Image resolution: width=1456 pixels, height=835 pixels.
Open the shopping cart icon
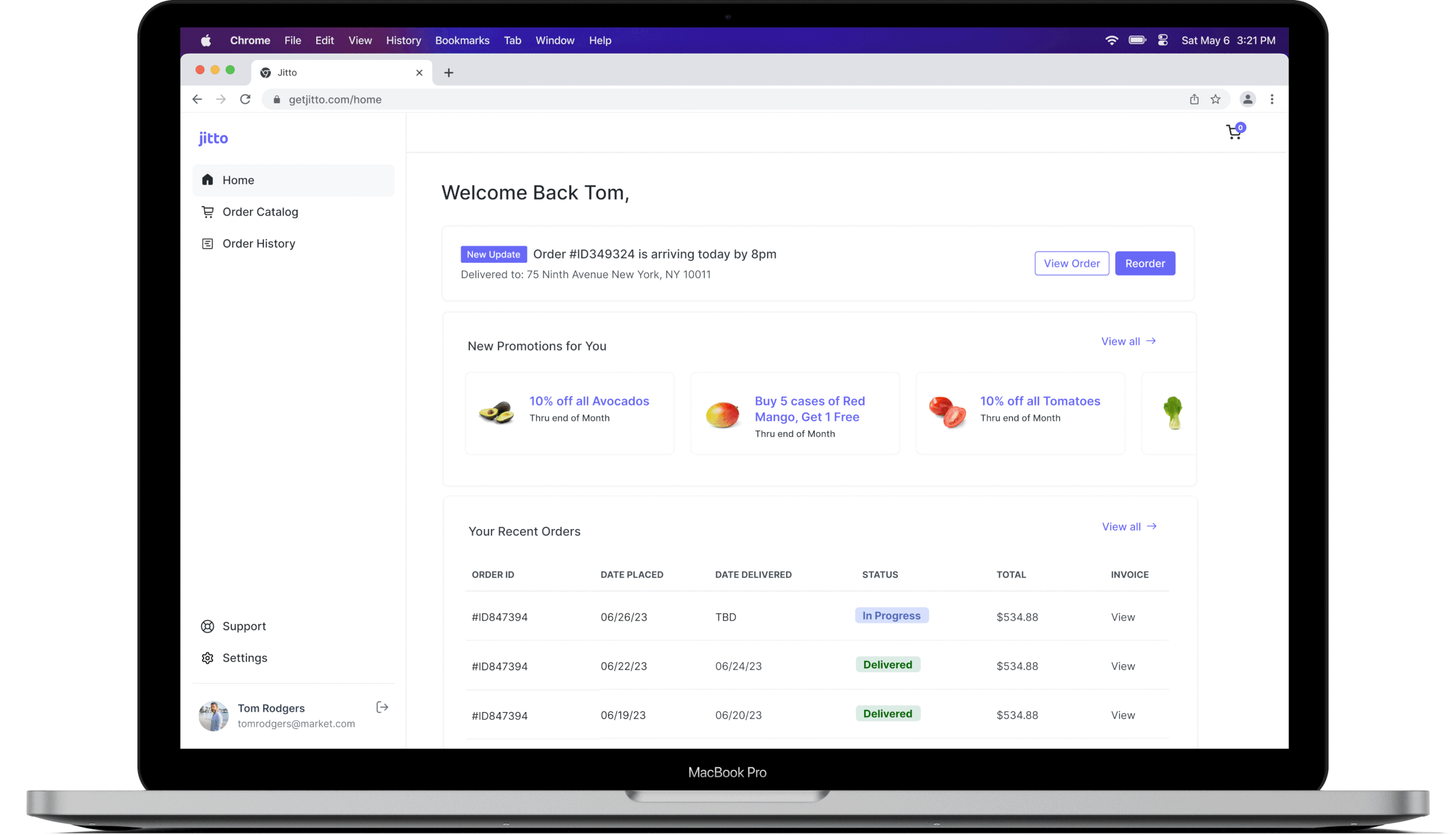coord(1234,132)
